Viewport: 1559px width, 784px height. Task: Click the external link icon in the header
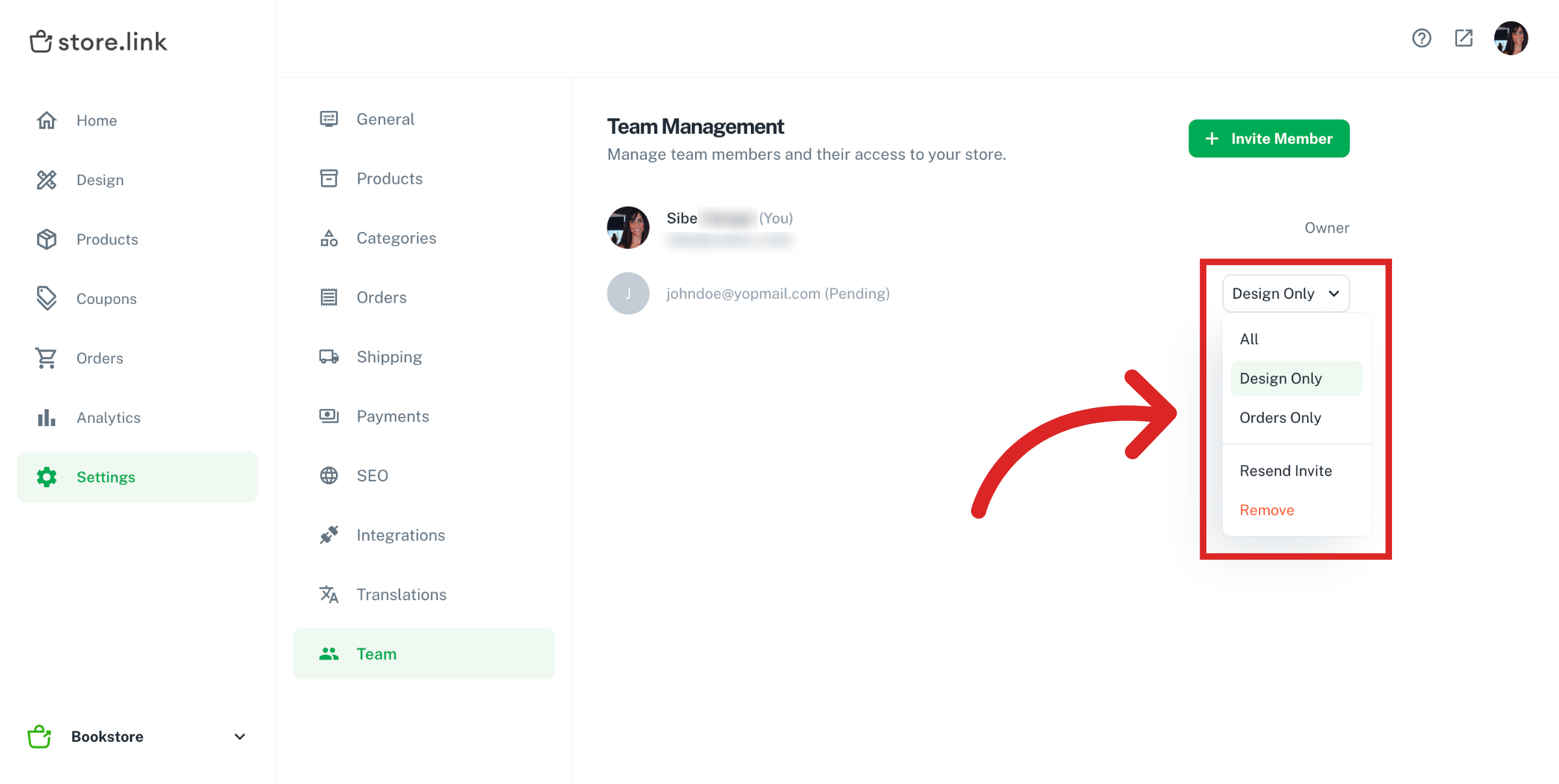click(1464, 38)
